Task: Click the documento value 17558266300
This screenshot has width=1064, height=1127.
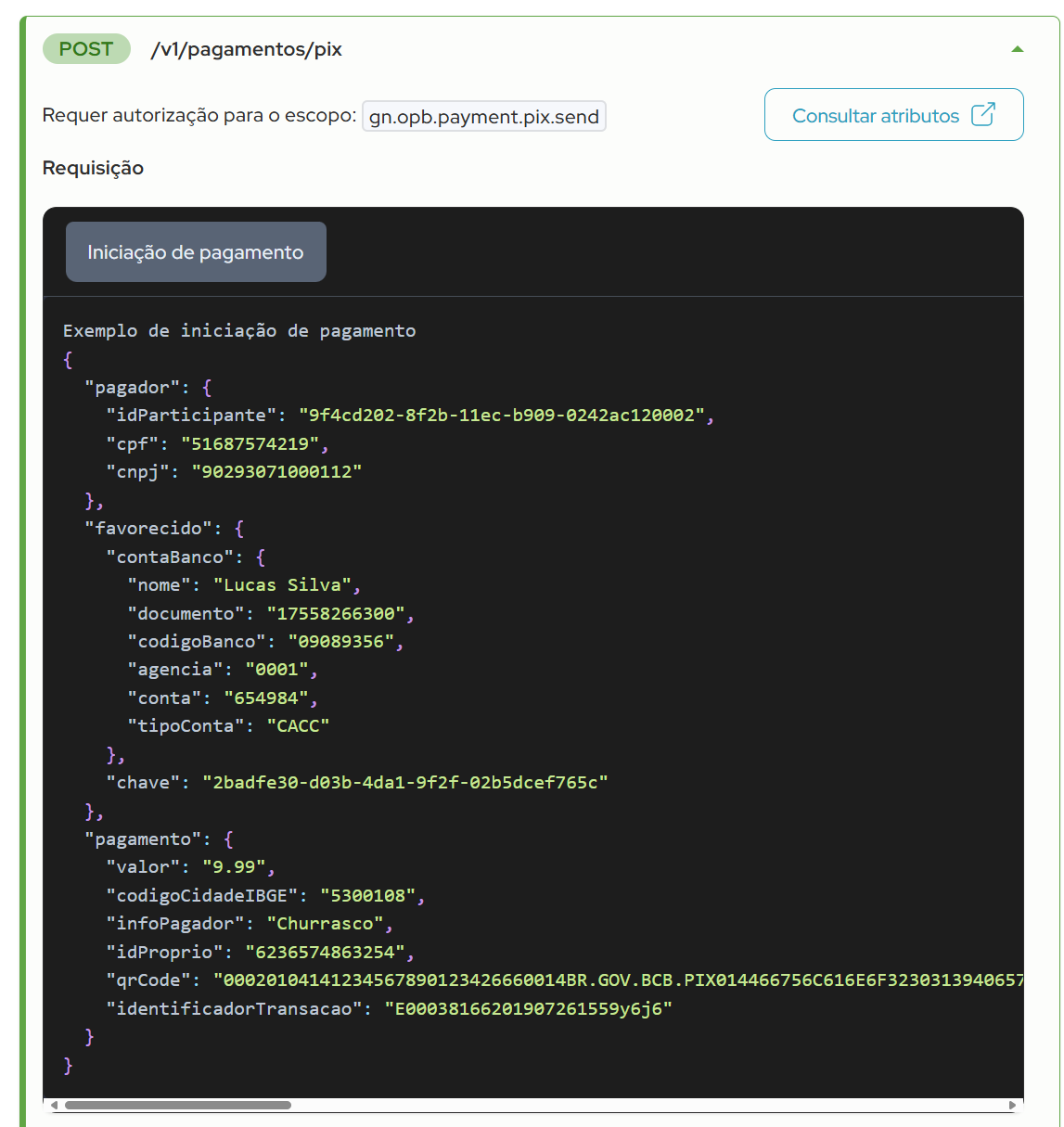Action: coord(336,613)
